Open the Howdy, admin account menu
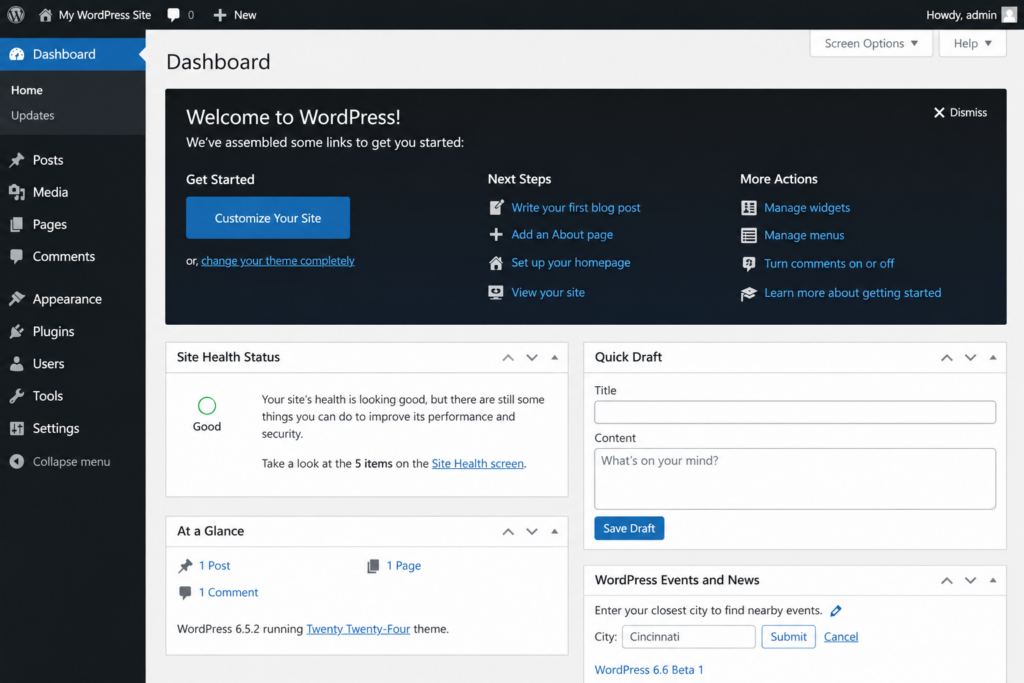 [x=971, y=14]
